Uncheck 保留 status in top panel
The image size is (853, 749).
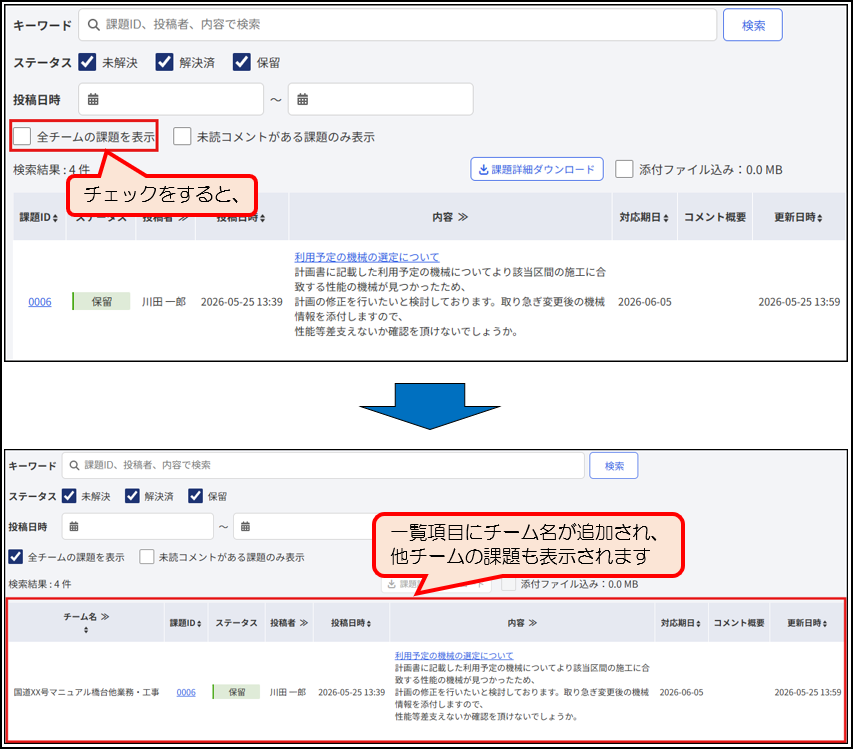(x=242, y=62)
